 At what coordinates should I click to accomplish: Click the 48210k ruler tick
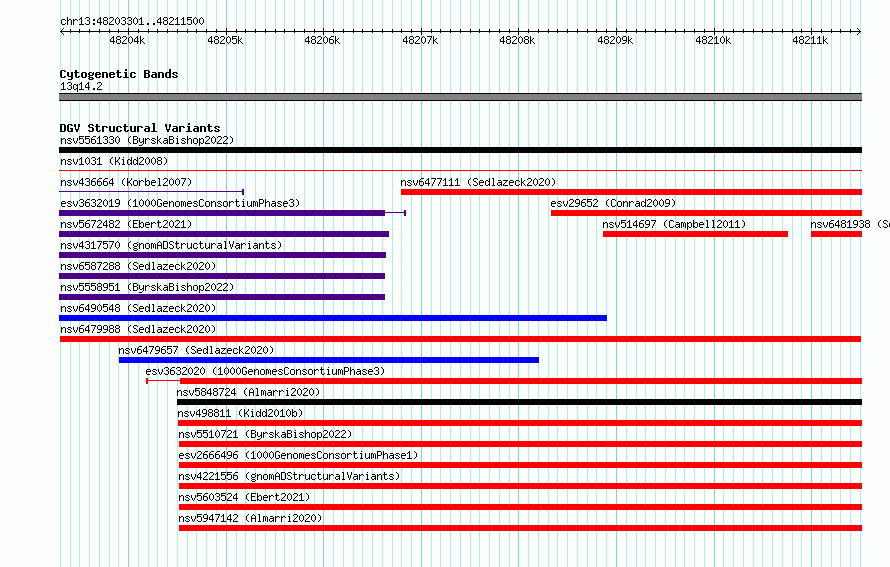click(713, 40)
